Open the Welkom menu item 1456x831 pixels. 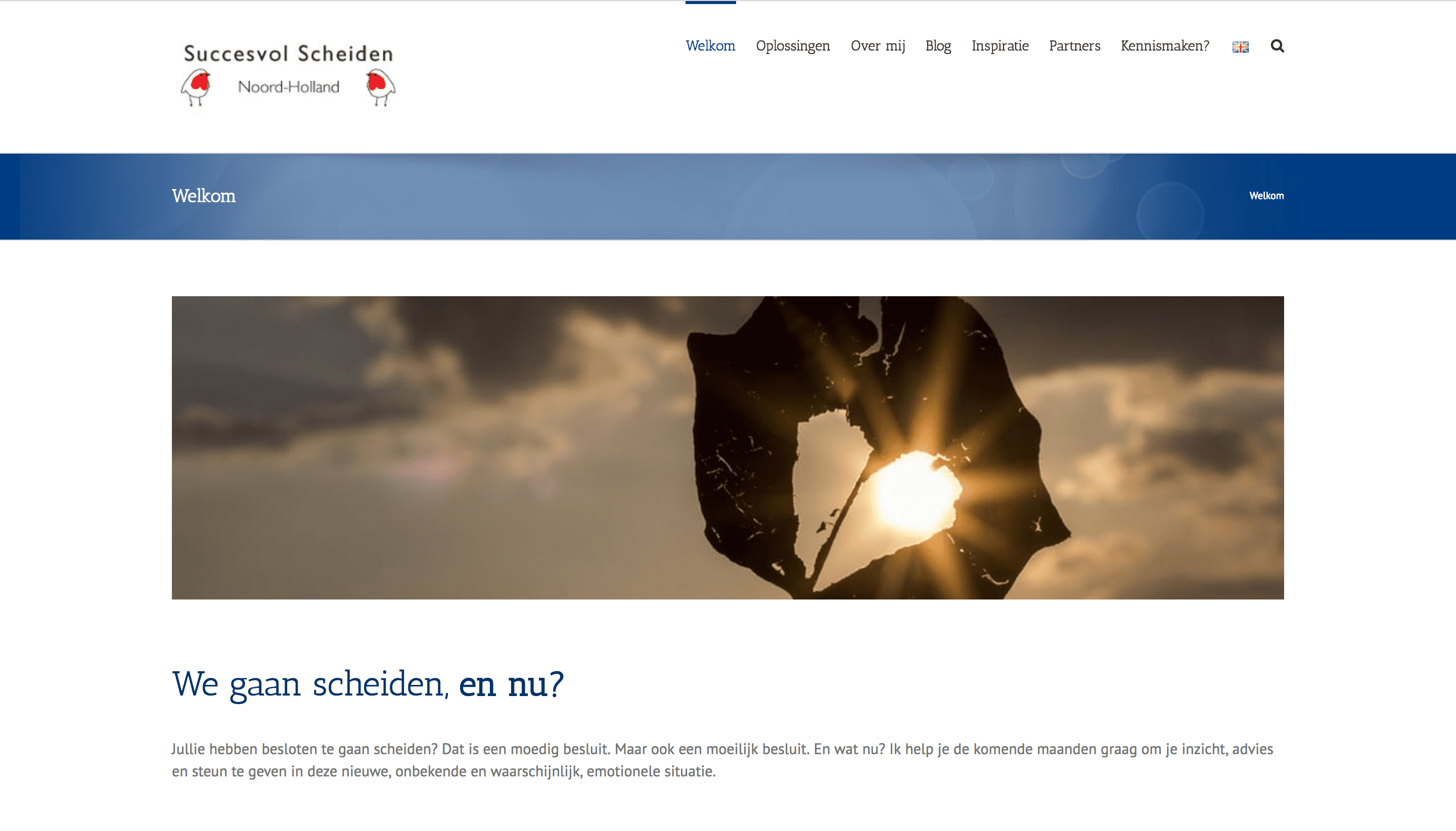711,45
